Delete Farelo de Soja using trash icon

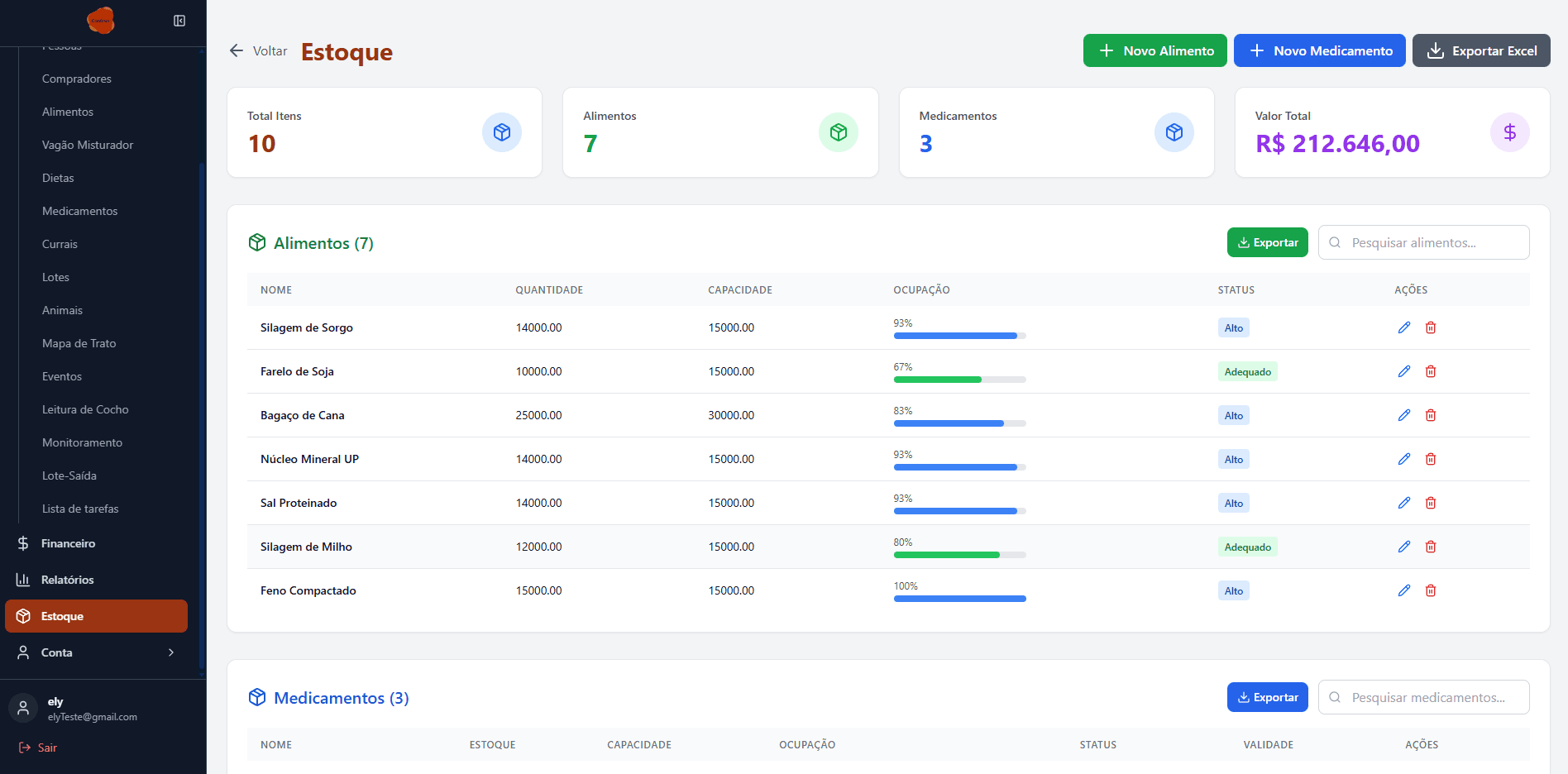1430,371
